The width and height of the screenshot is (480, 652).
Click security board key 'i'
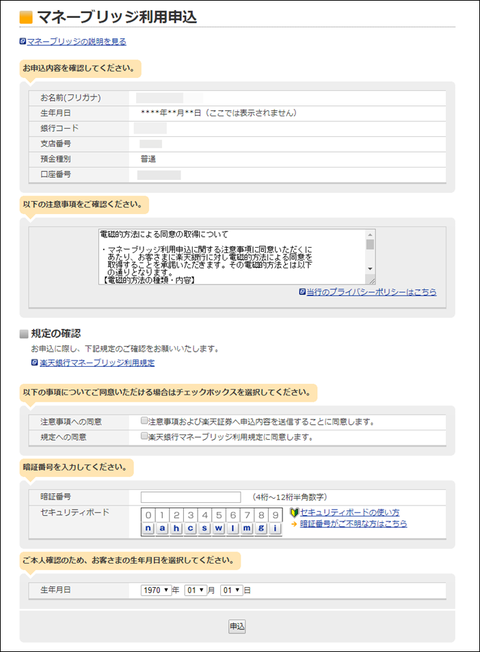pyautogui.click(x=275, y=528)
